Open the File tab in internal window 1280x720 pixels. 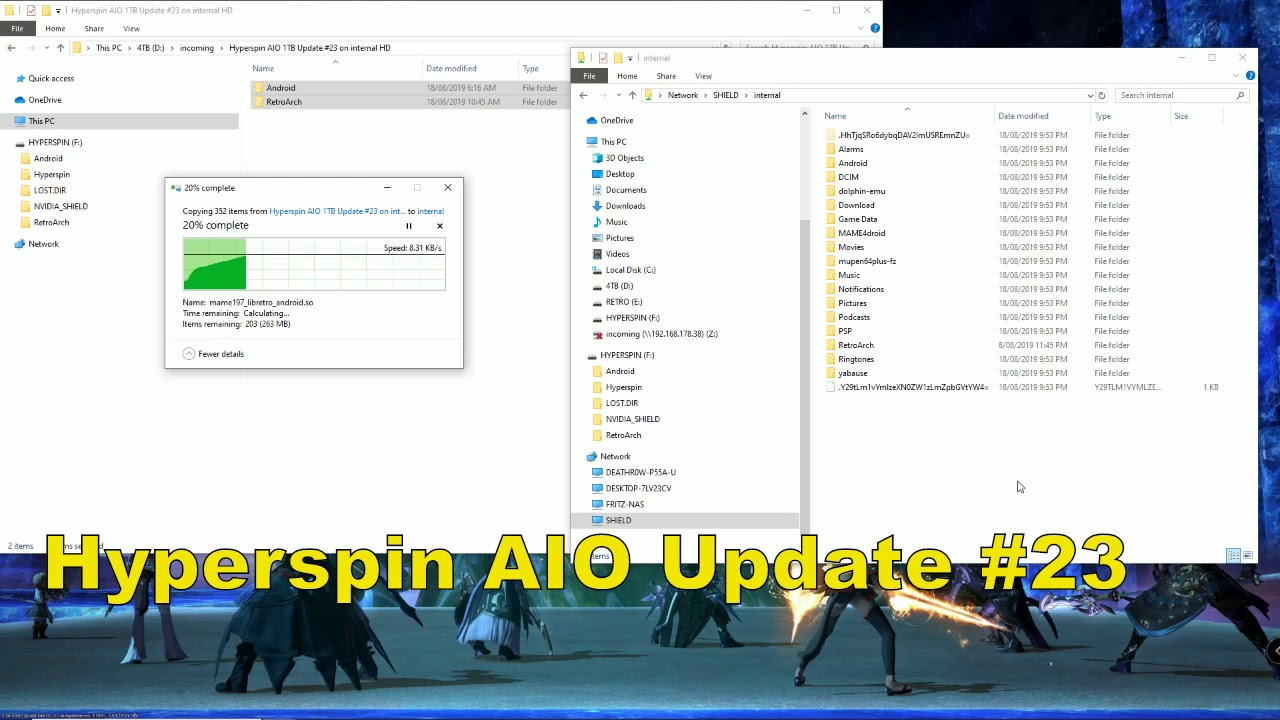(589, 76)
